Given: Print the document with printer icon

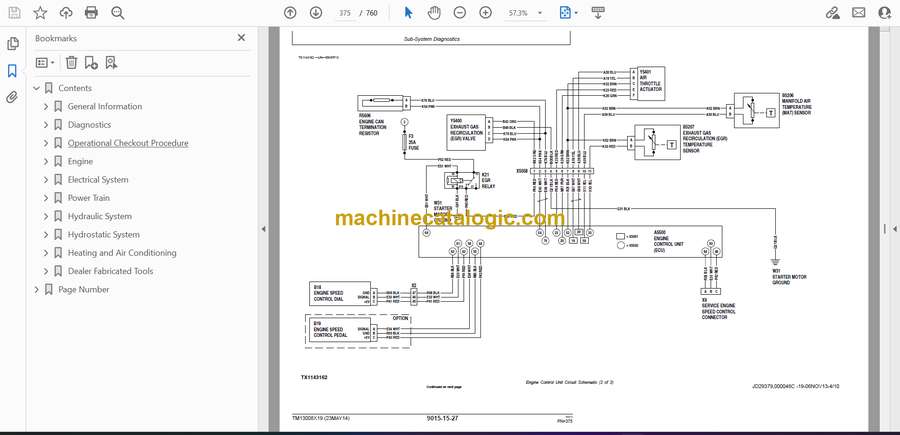Looking at the screenshot, I should tap(91, 13).
